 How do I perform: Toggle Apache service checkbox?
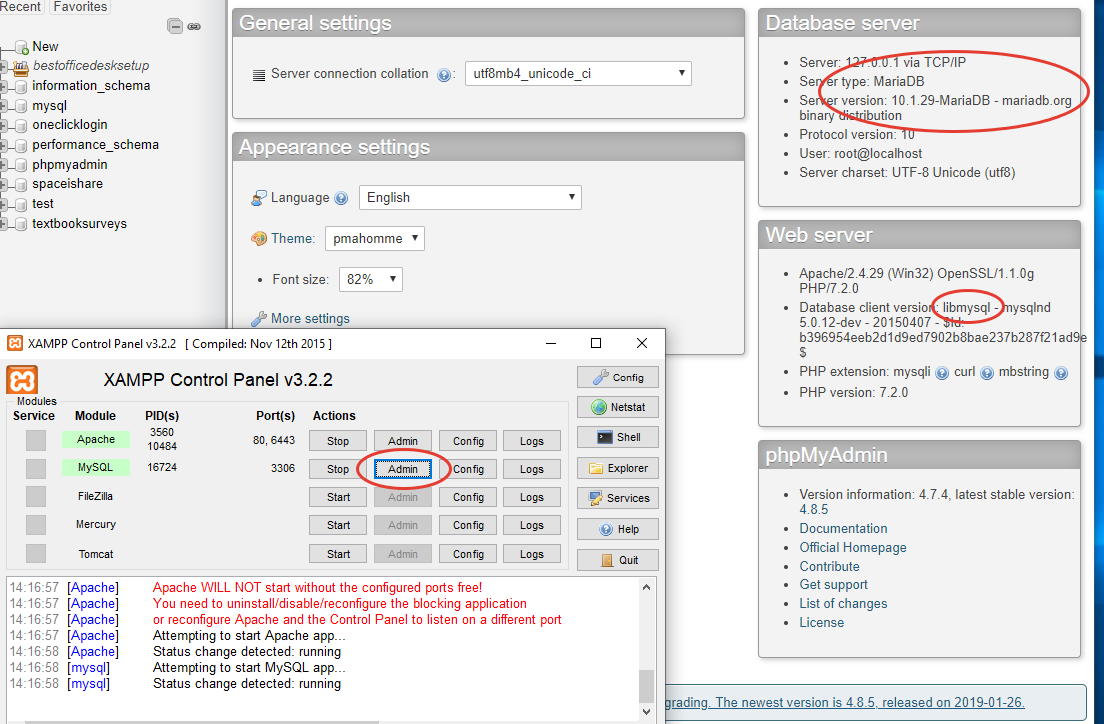36,440
